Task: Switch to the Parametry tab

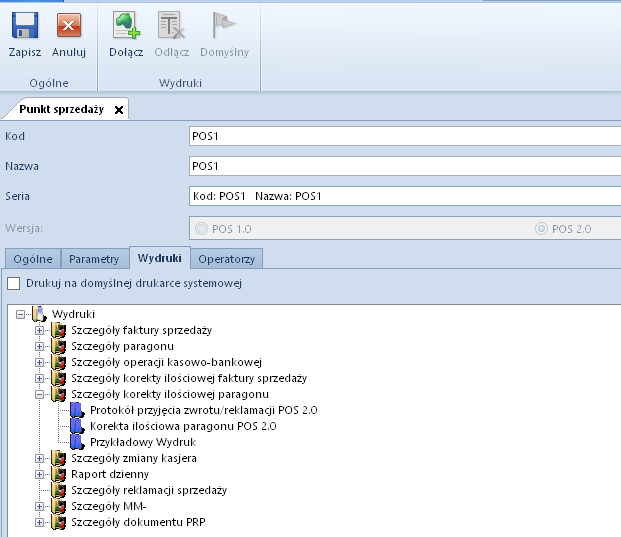Action: point(94,259)
